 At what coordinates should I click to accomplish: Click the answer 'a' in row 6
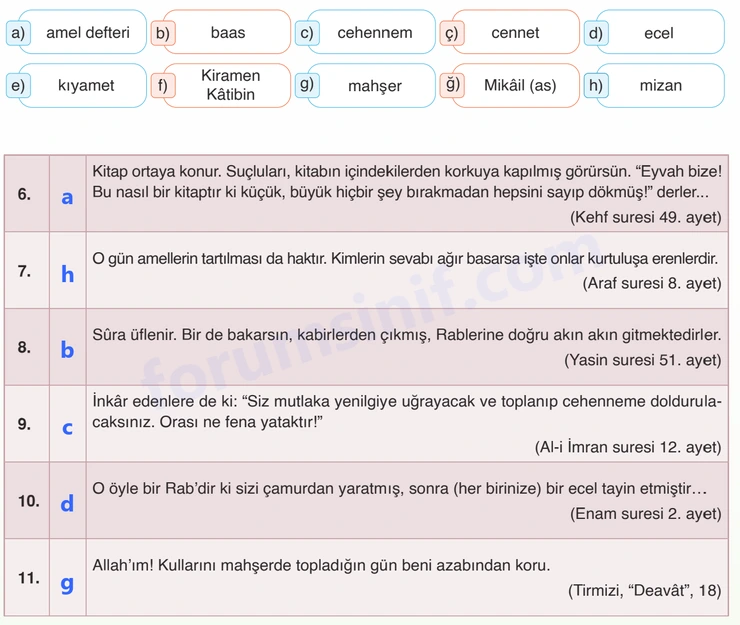[x=67, y=197]
